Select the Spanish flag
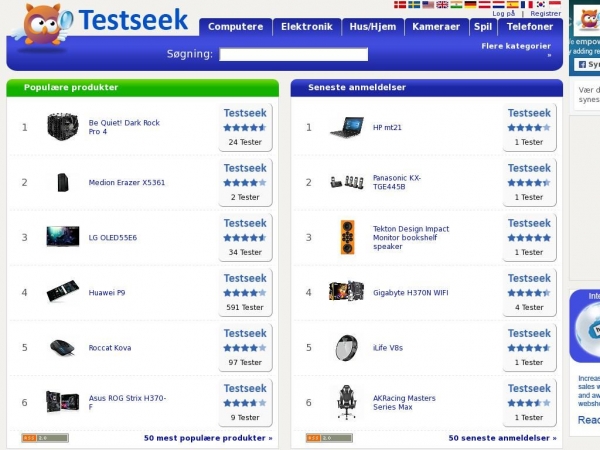This screenshot has height=450, width=600. [x=512, y=5]
